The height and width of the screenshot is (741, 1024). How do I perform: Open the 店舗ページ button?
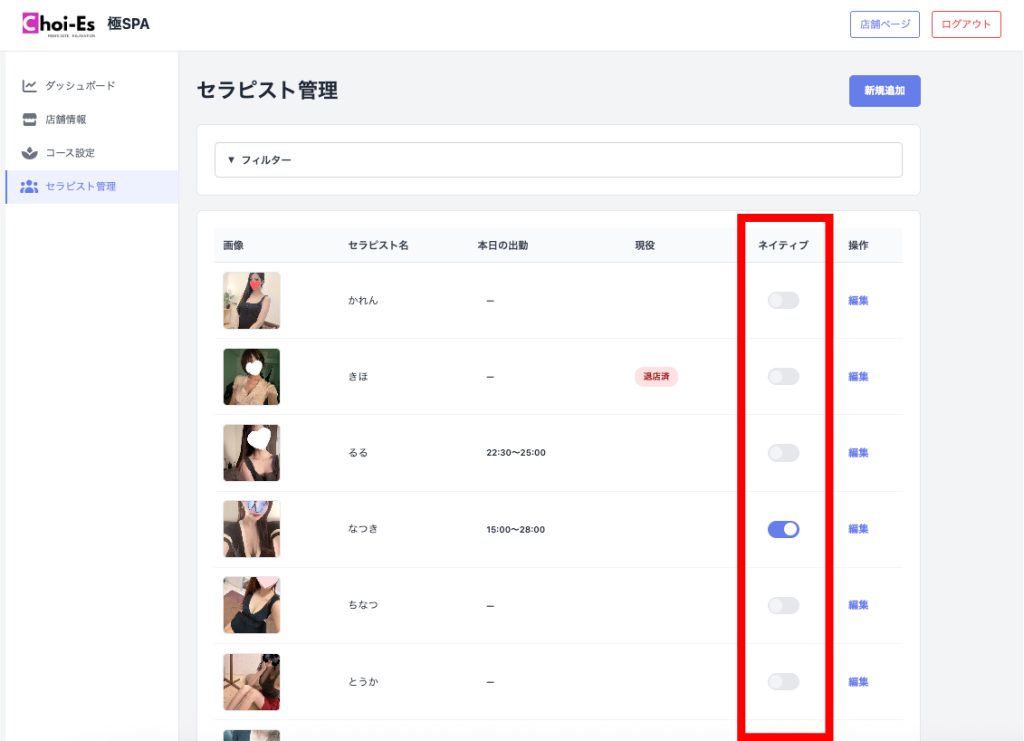[884, 25]
